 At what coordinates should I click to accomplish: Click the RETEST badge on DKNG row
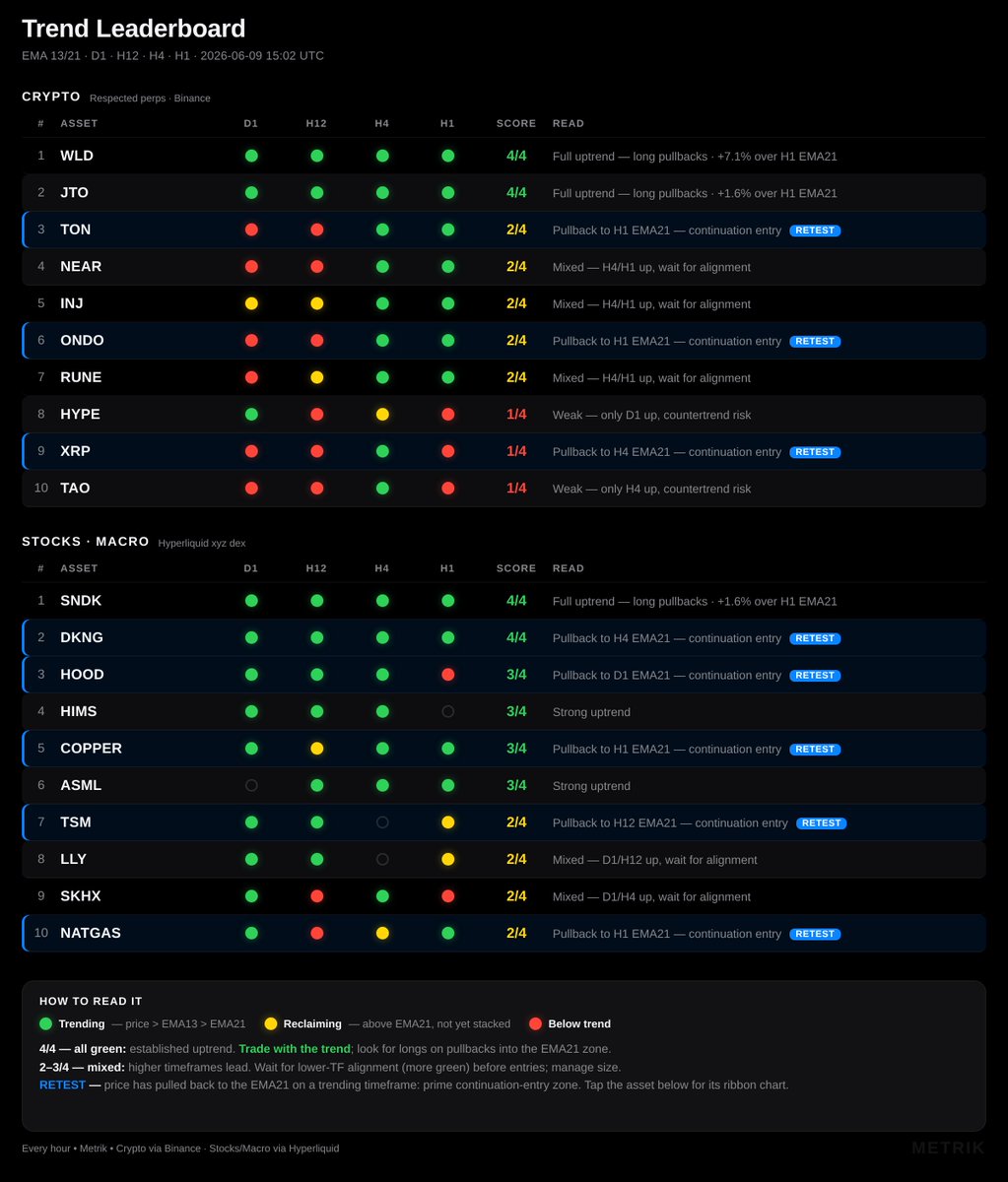(x=815, y=638)
